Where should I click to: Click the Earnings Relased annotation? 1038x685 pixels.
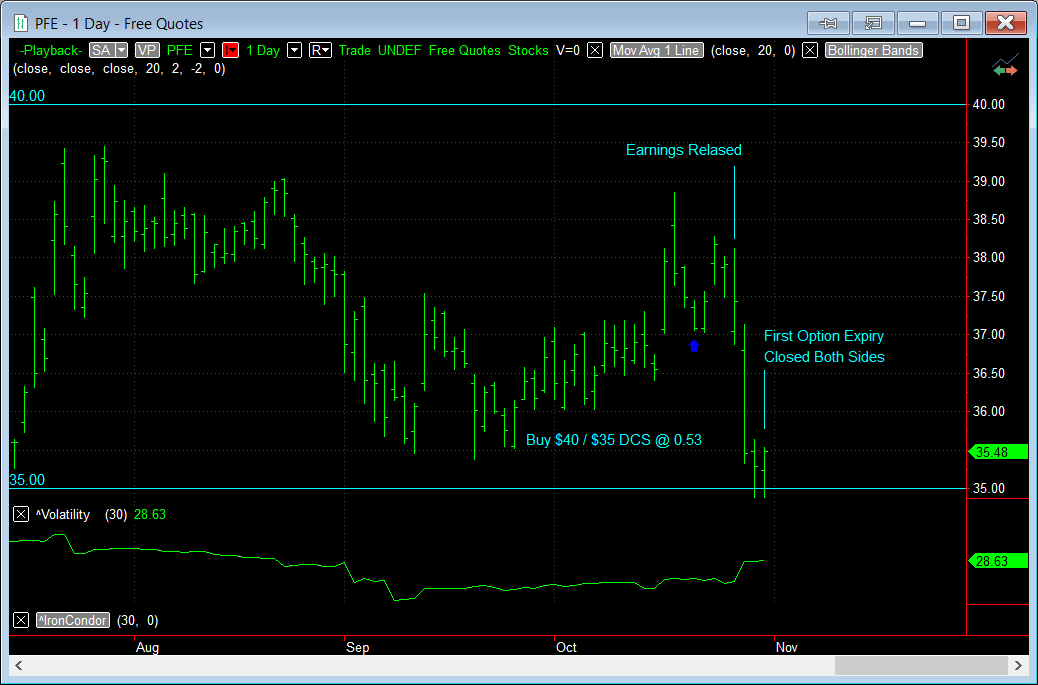point(684,150)
